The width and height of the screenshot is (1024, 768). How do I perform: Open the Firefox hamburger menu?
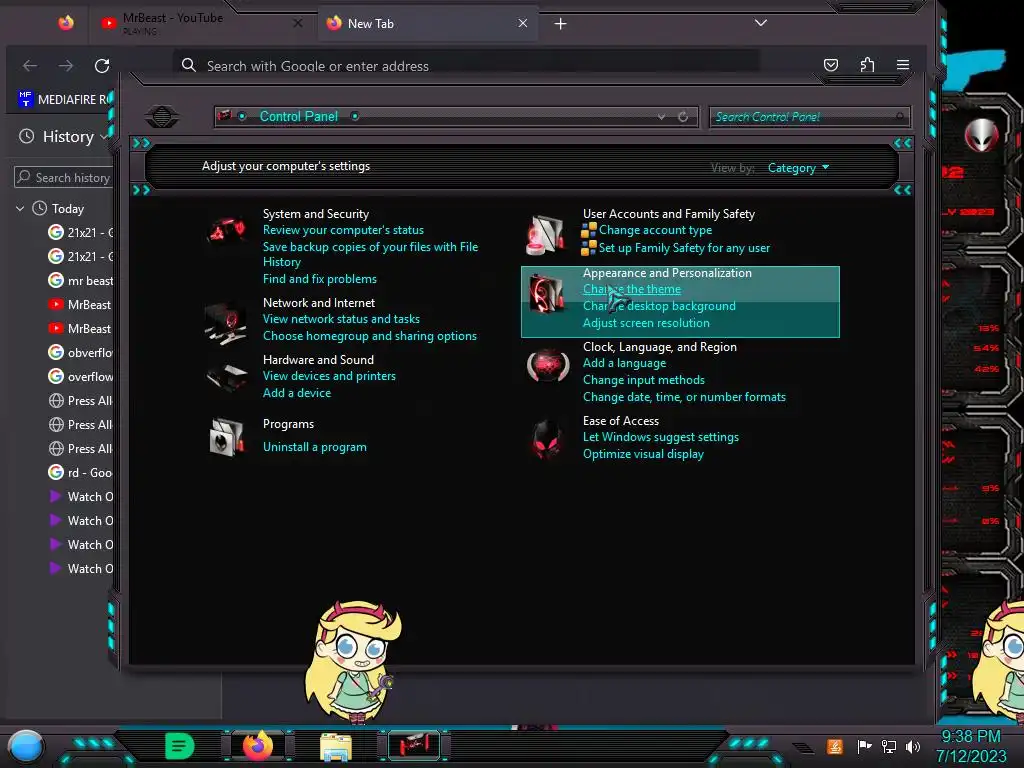pyautogui.click(x=903, y=65)
